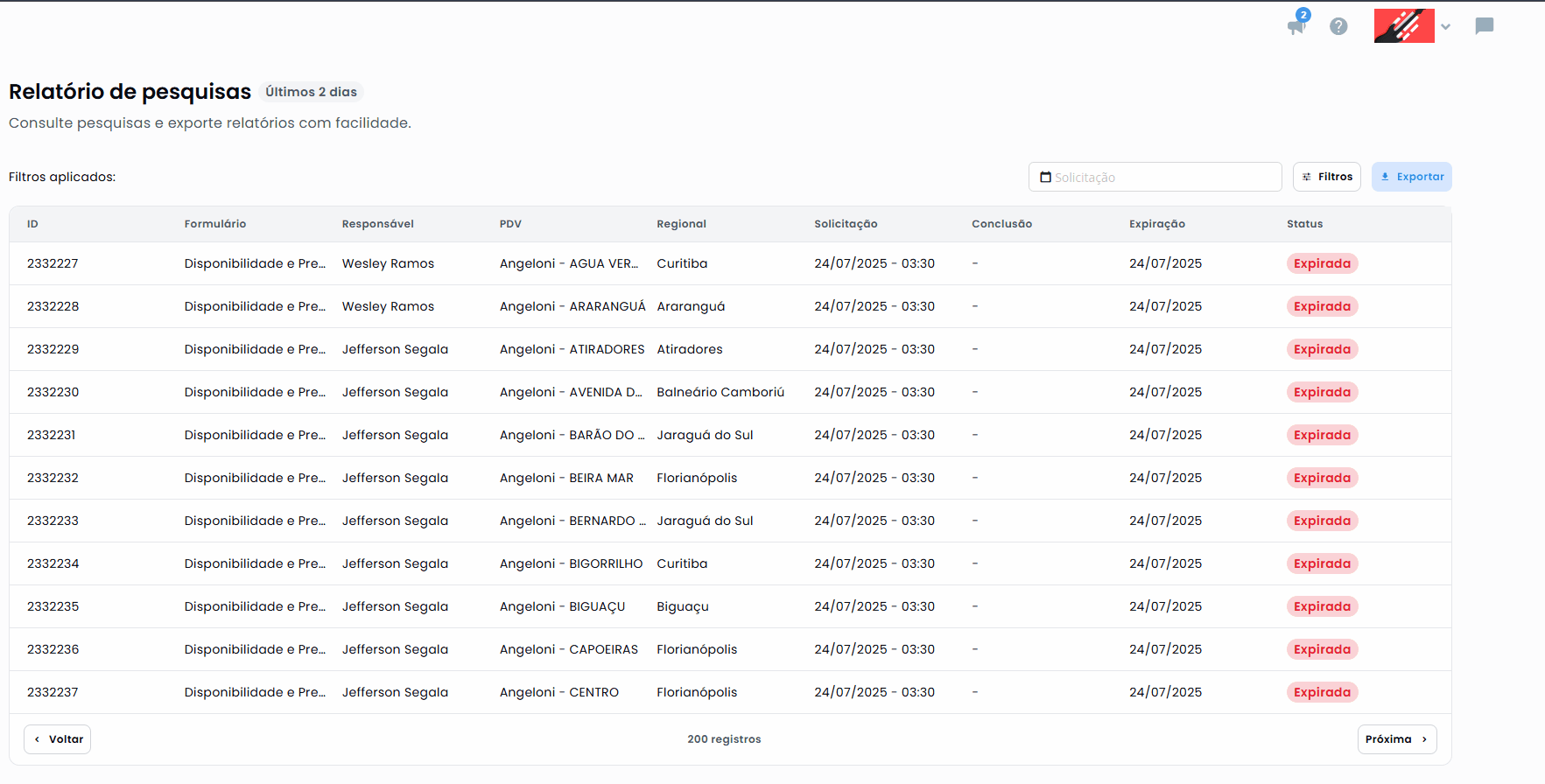Open survey row 2332227
This screenshot has height=784, width=1545.
coord(53,263)
